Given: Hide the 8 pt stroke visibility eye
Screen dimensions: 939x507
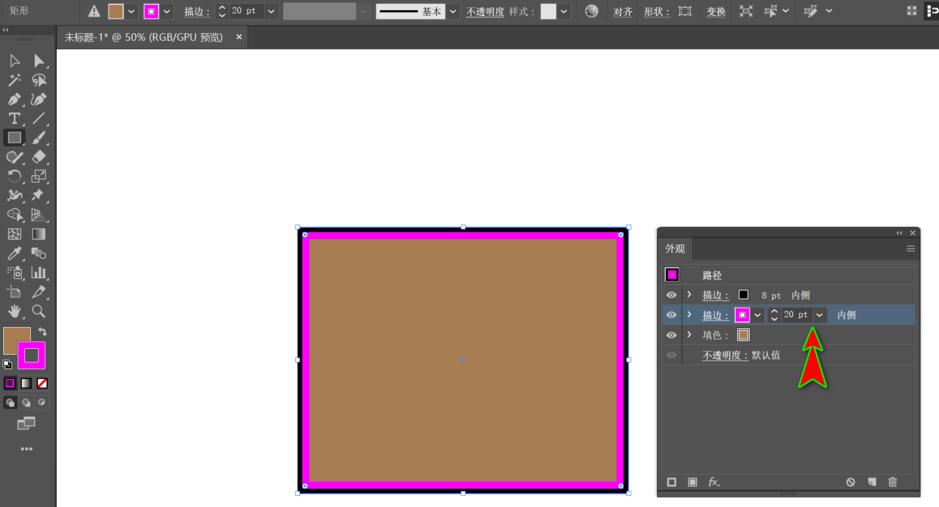Looking at the screenshot, I should tap(671, 295).
